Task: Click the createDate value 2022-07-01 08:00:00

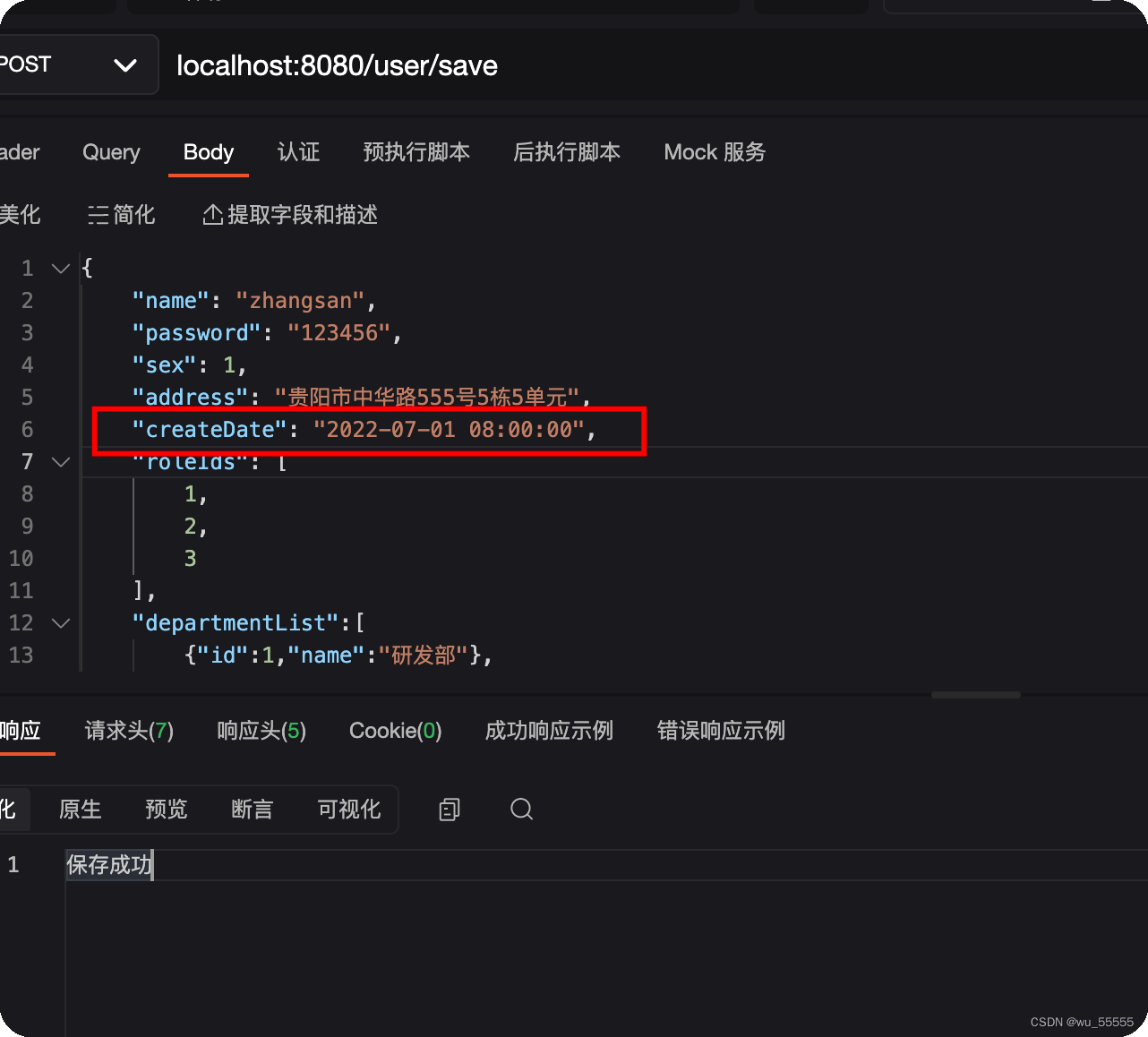Action: pyautogui.click(x=449, y=430)
